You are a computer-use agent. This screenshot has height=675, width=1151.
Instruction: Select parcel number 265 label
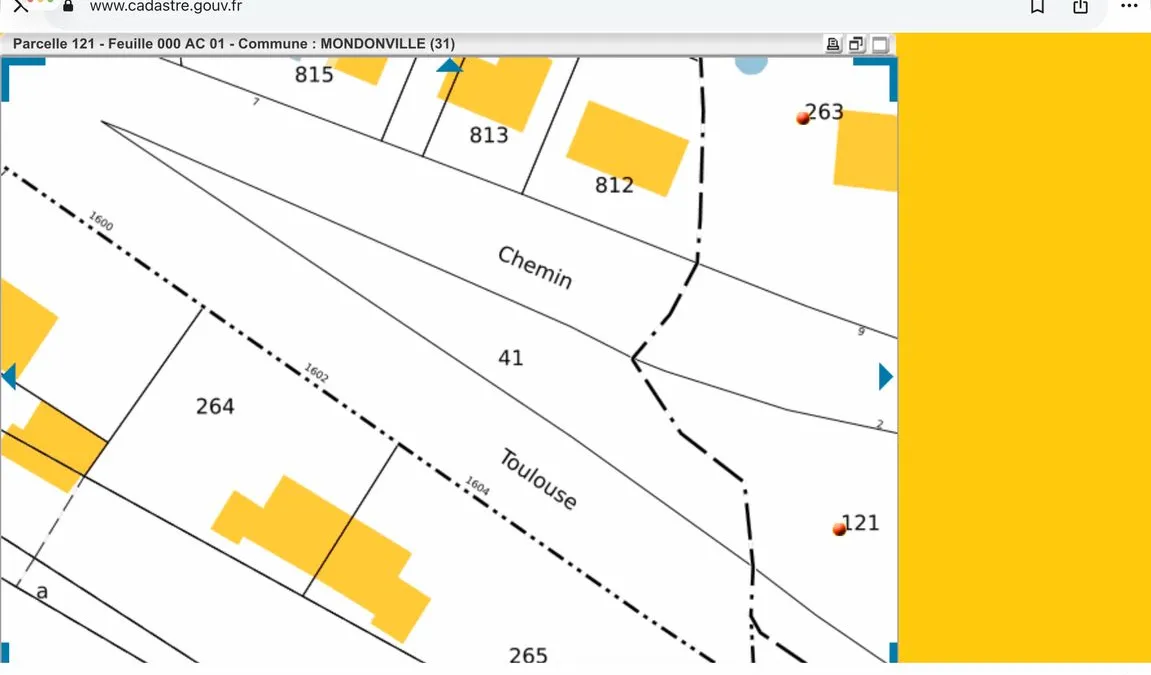[x=528, y=654]
